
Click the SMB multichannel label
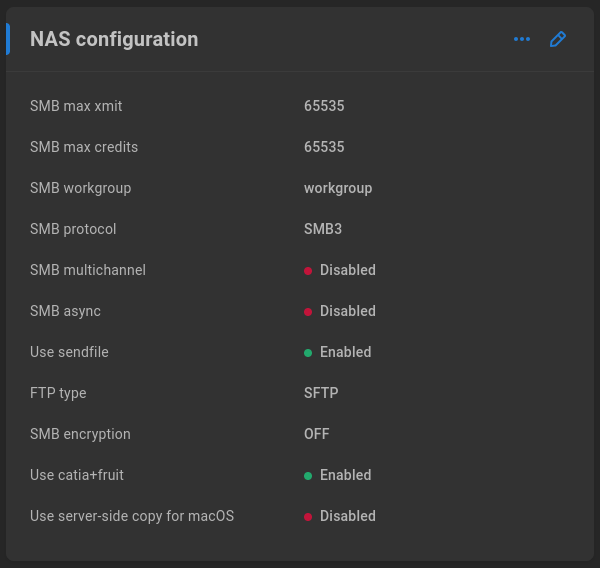(88, 270)
